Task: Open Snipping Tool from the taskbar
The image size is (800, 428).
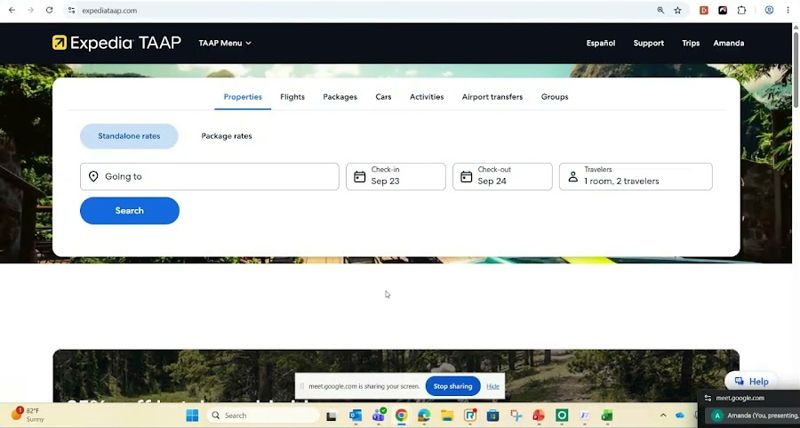Action: tap(516, 416)
